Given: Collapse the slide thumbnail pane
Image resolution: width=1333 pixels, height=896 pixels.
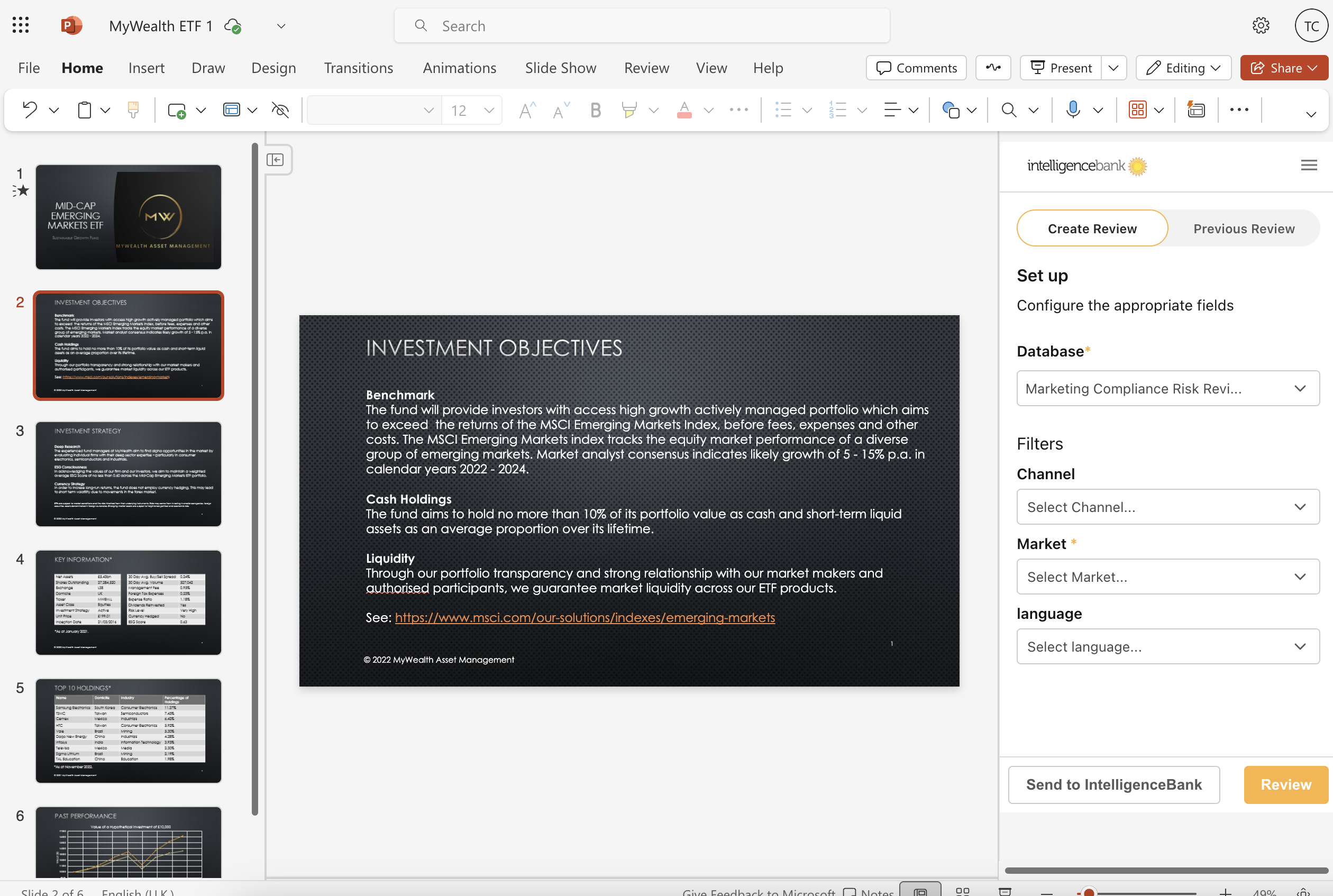Looking at the screenshot, I should click(276, 160).
